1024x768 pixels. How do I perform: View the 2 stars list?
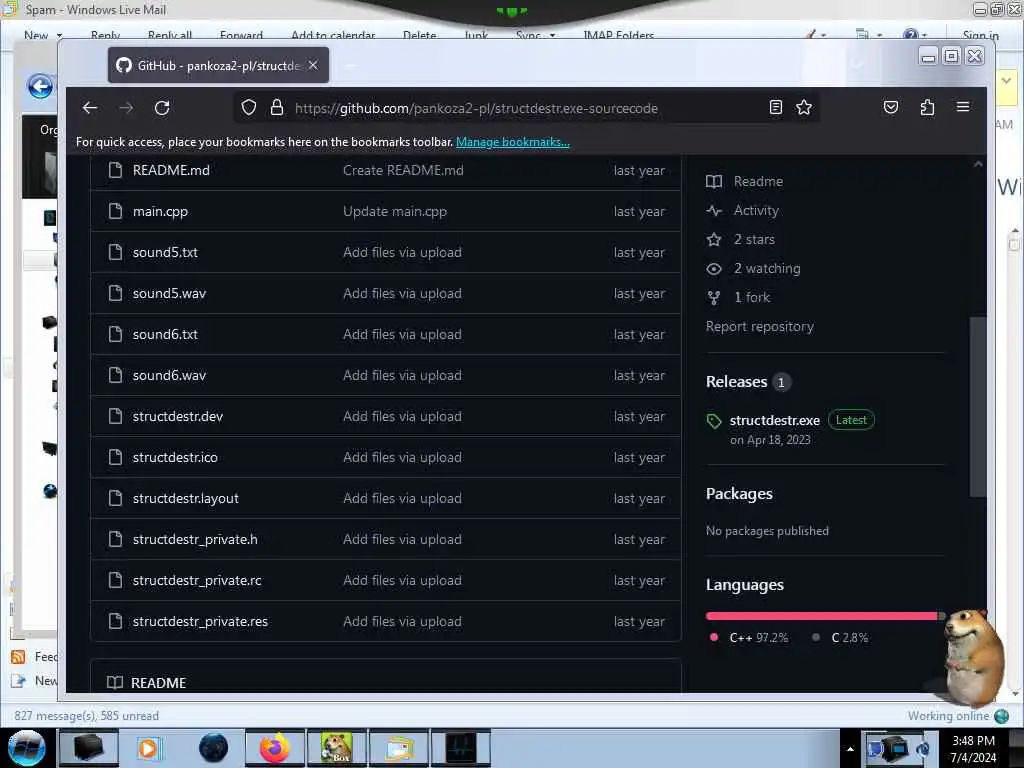click(754, 240)
